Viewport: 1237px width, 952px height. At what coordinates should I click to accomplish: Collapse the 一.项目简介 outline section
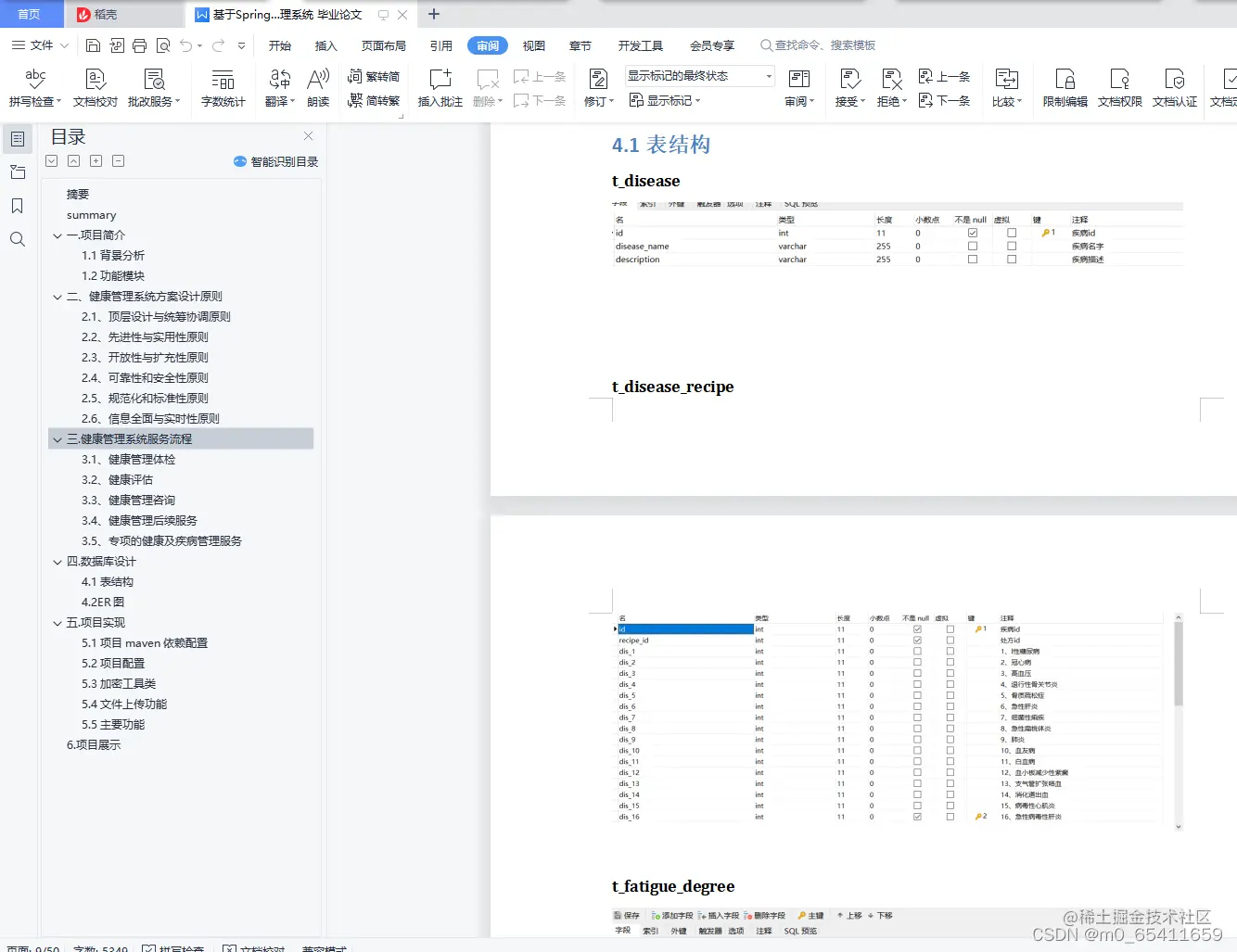tap(57, 235)
